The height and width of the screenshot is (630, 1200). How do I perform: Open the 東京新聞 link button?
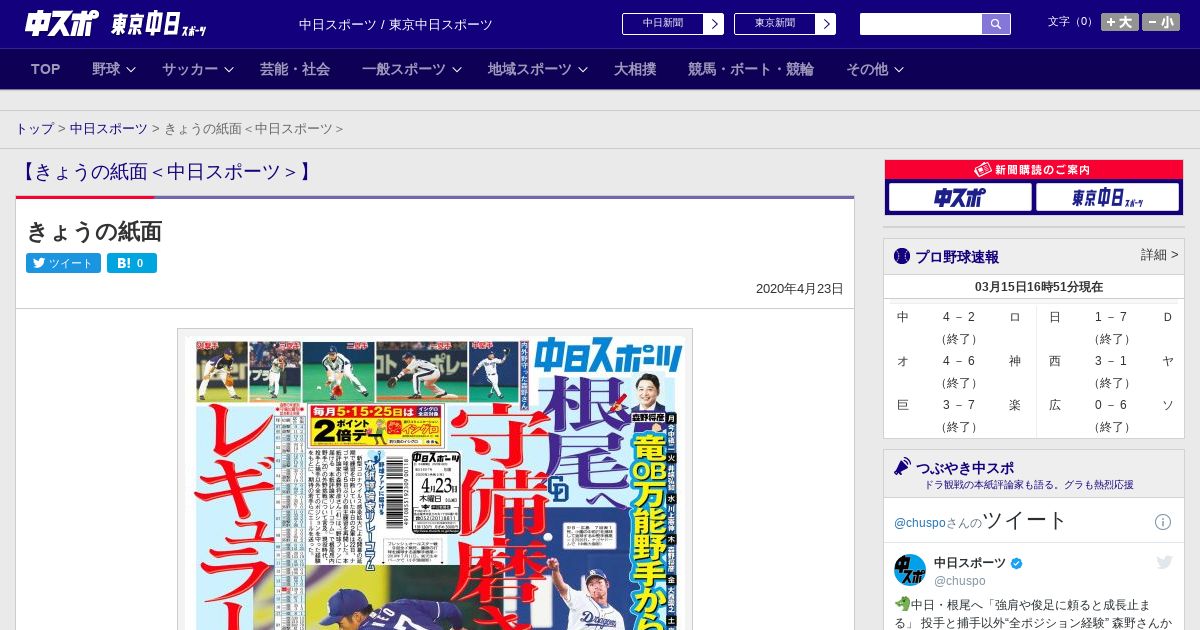point(775,24)
